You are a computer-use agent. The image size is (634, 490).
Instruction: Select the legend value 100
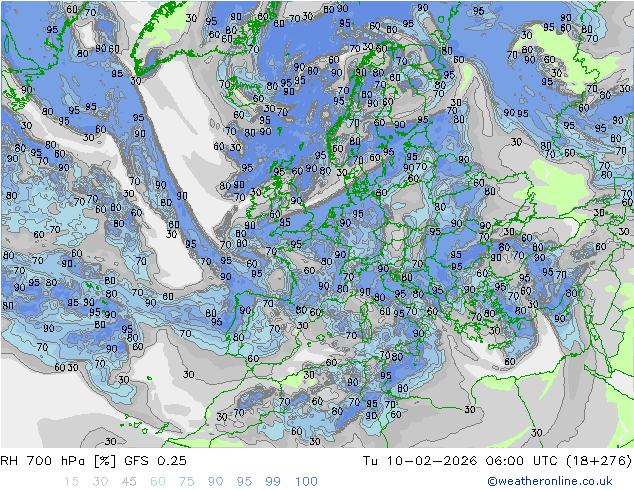pos(306,482)
